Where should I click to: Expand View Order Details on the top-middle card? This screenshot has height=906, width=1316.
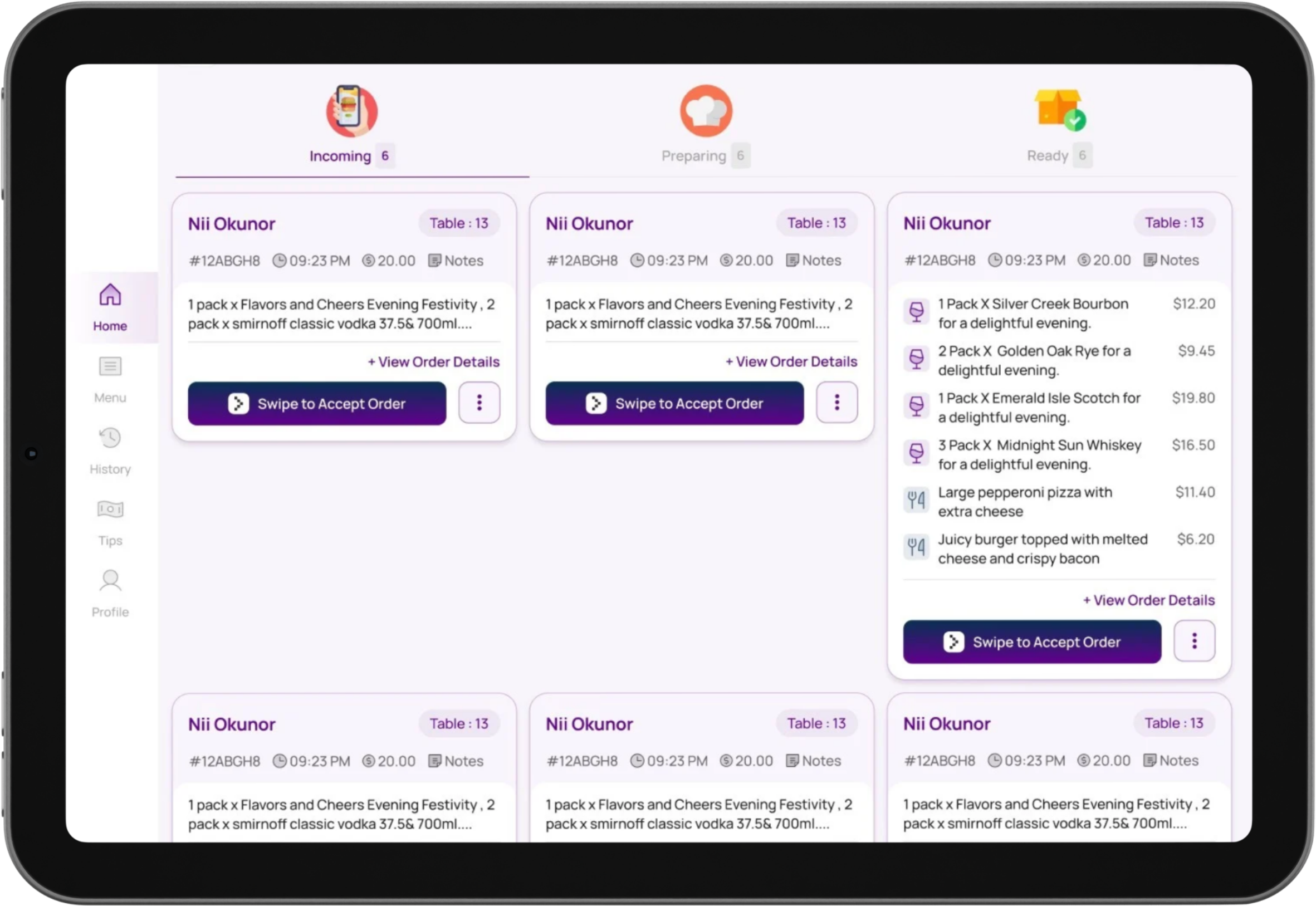click(791, 361)
